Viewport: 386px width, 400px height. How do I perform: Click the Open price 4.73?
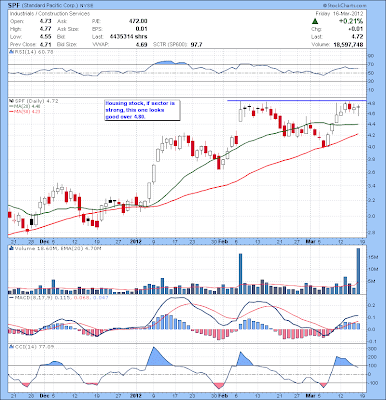point(46,21)
